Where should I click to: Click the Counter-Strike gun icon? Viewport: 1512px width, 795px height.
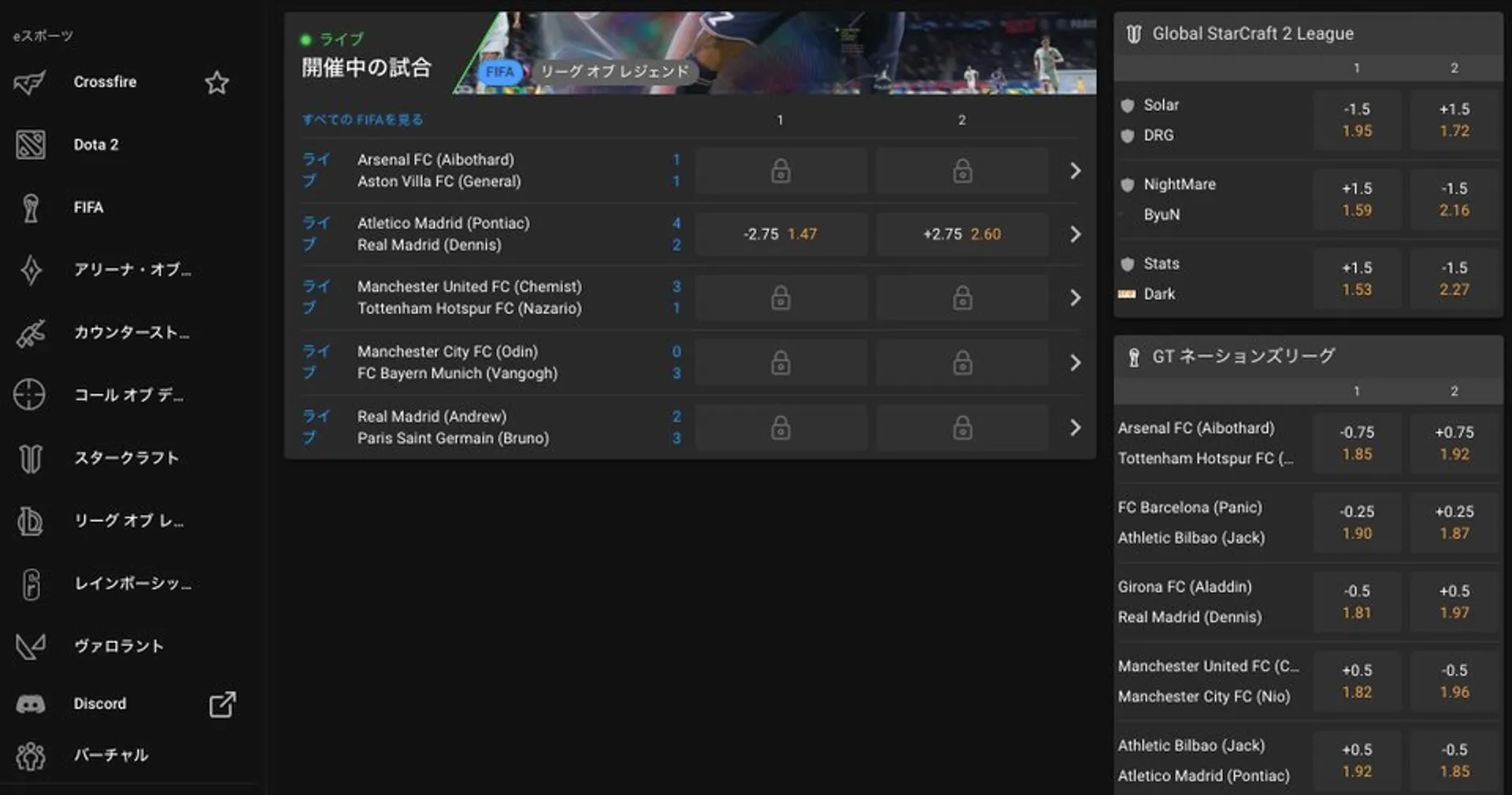(x=30, y=333)
